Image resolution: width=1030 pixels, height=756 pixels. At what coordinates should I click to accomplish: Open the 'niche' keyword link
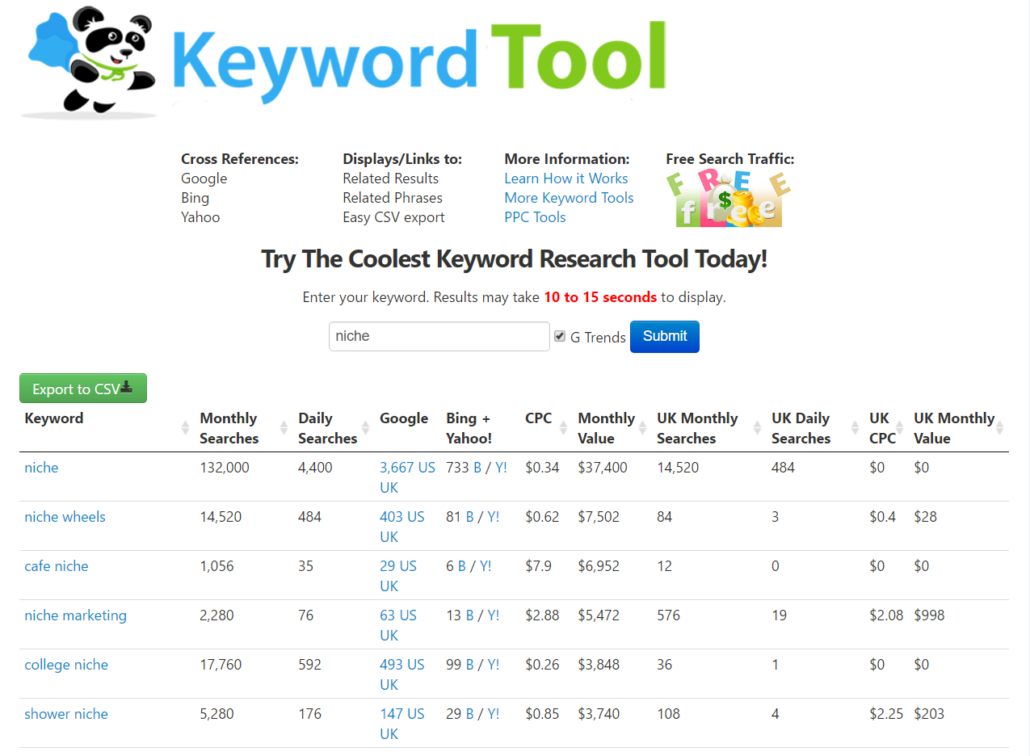41,468
